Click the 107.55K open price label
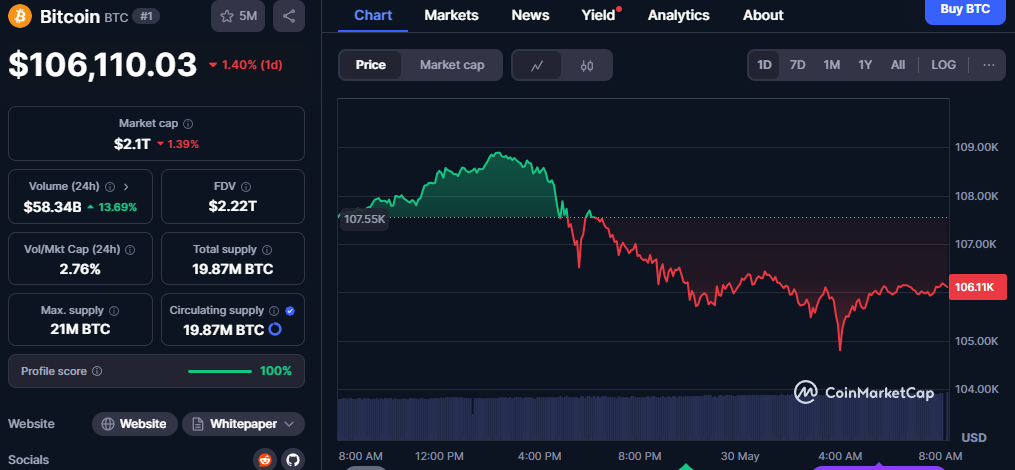 click(364, 219)
